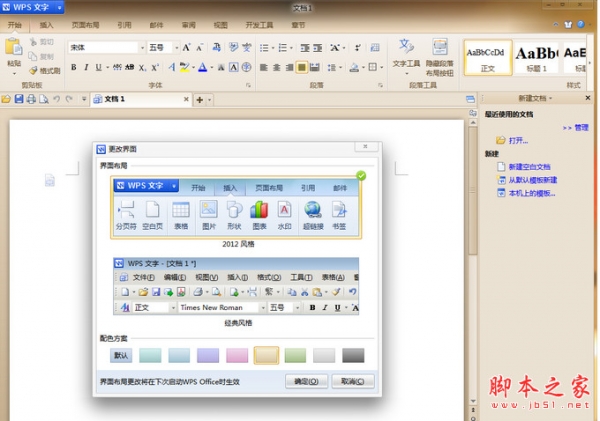
Task: Click the underline formatting icon
Action: tap(100, 67)
